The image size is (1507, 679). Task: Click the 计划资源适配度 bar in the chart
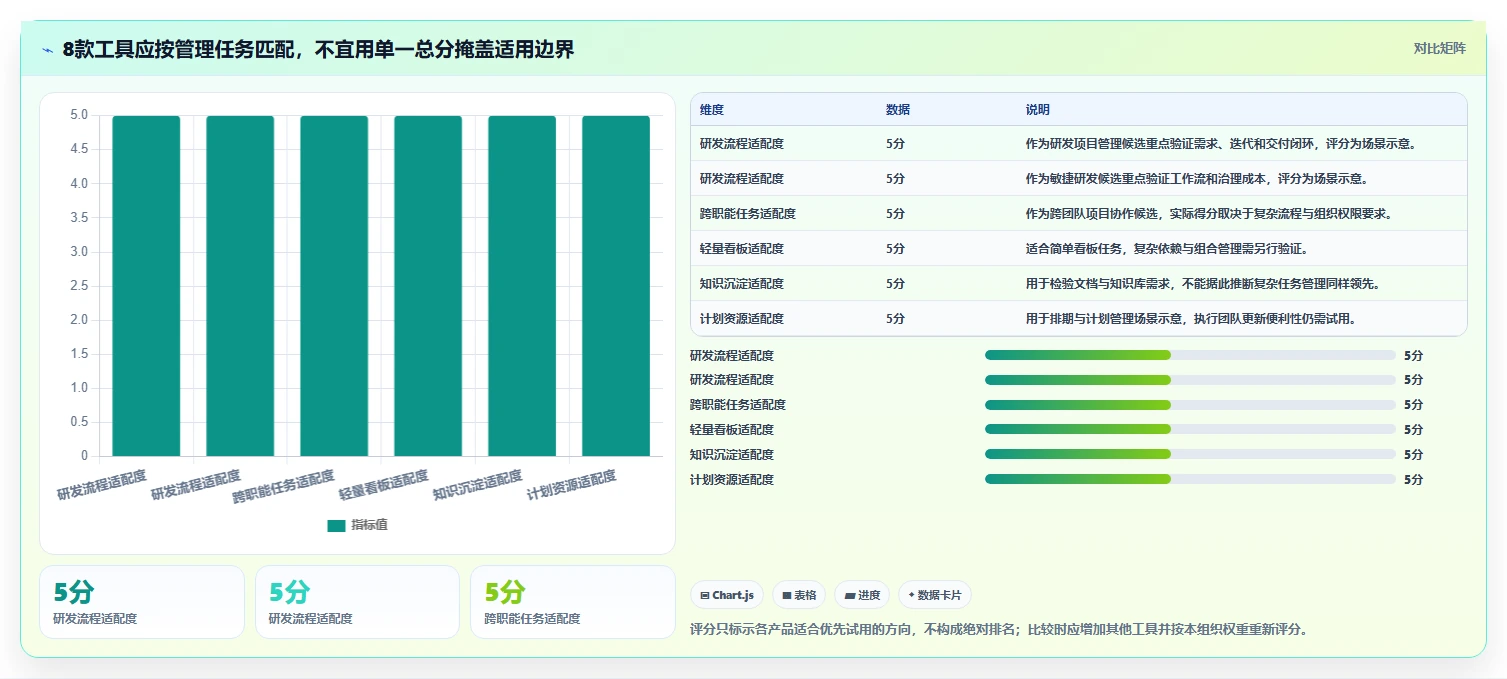tap(616, 286)
